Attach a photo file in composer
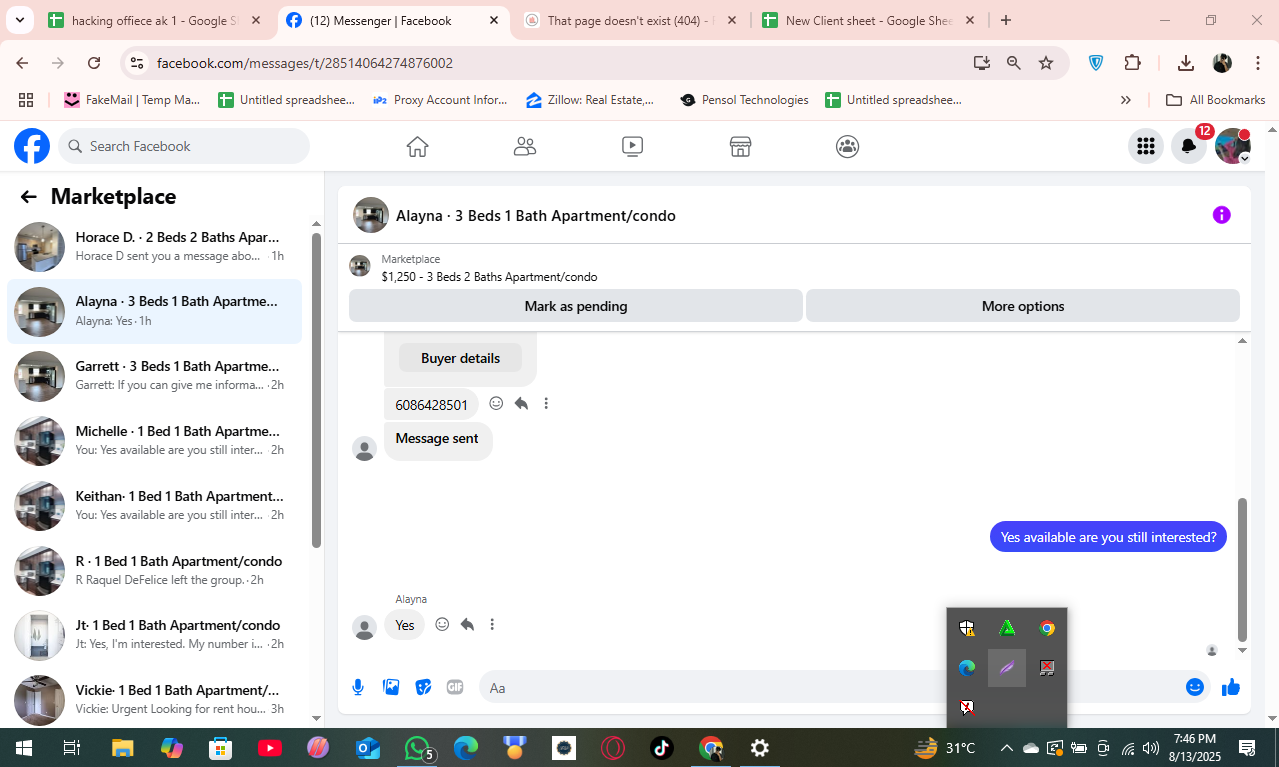This screenshot has height=767, width=1279. point(391,687)
